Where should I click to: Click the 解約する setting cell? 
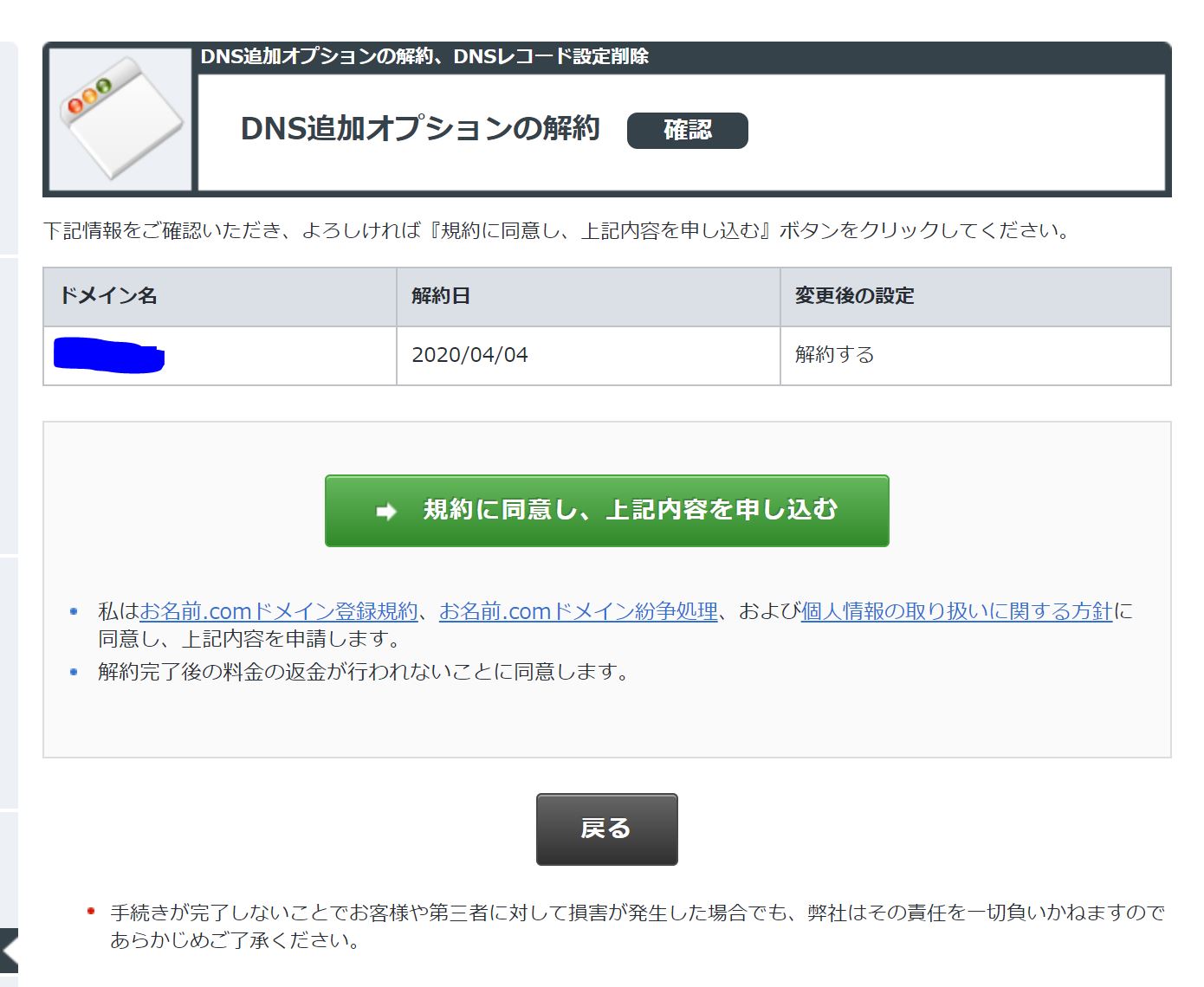pyautogui.click(x=834, y=355)
